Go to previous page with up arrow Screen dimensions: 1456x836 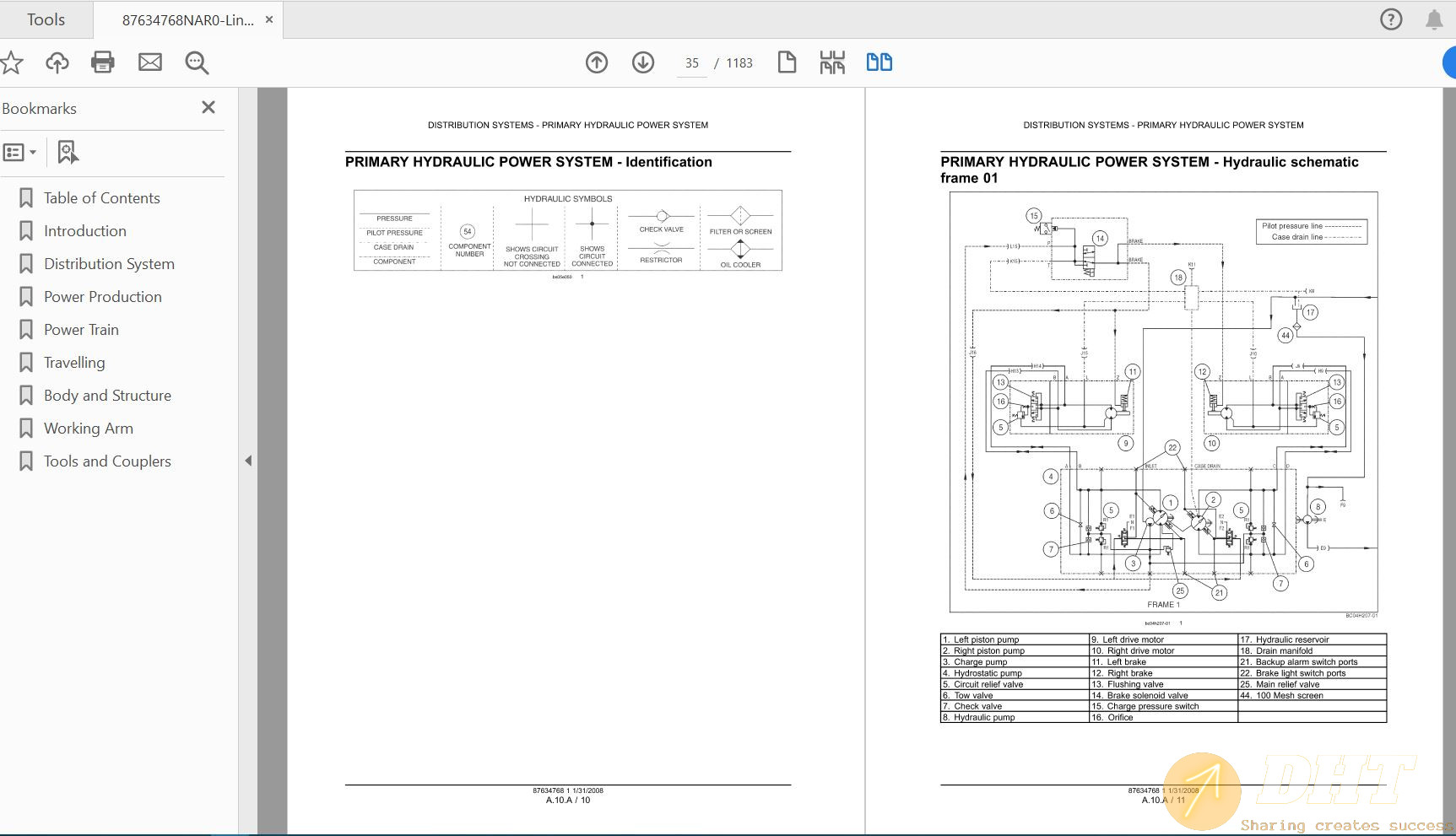tap(597, 62)
